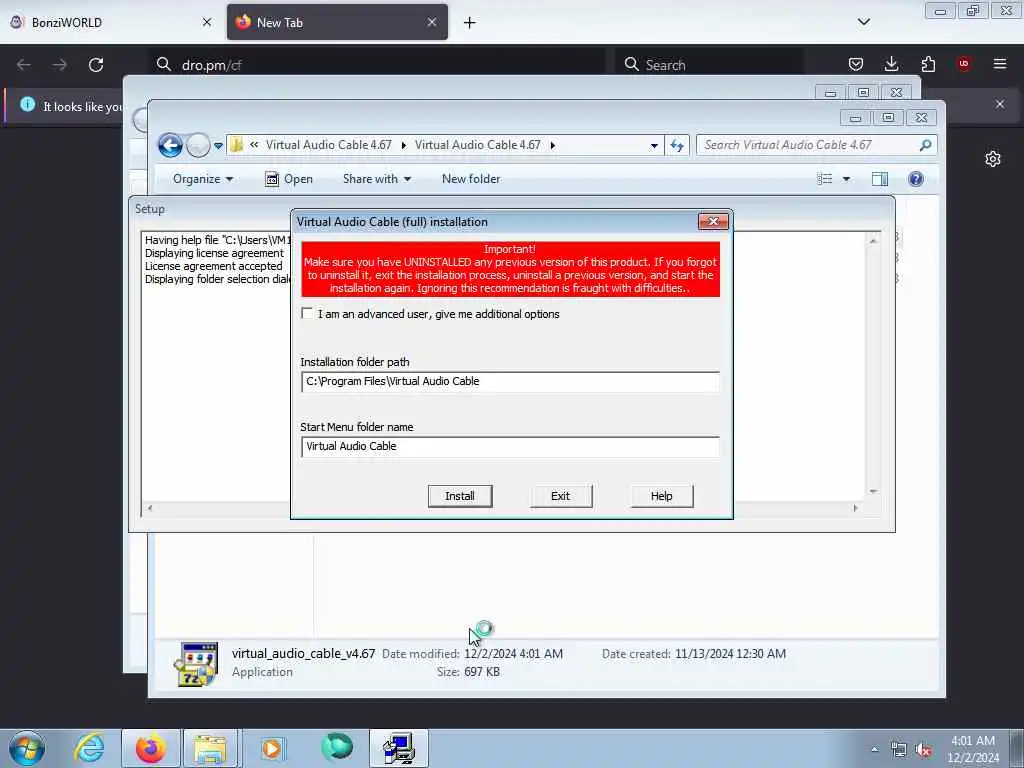Click the Explorer help question mark icon

click(916, 179)
